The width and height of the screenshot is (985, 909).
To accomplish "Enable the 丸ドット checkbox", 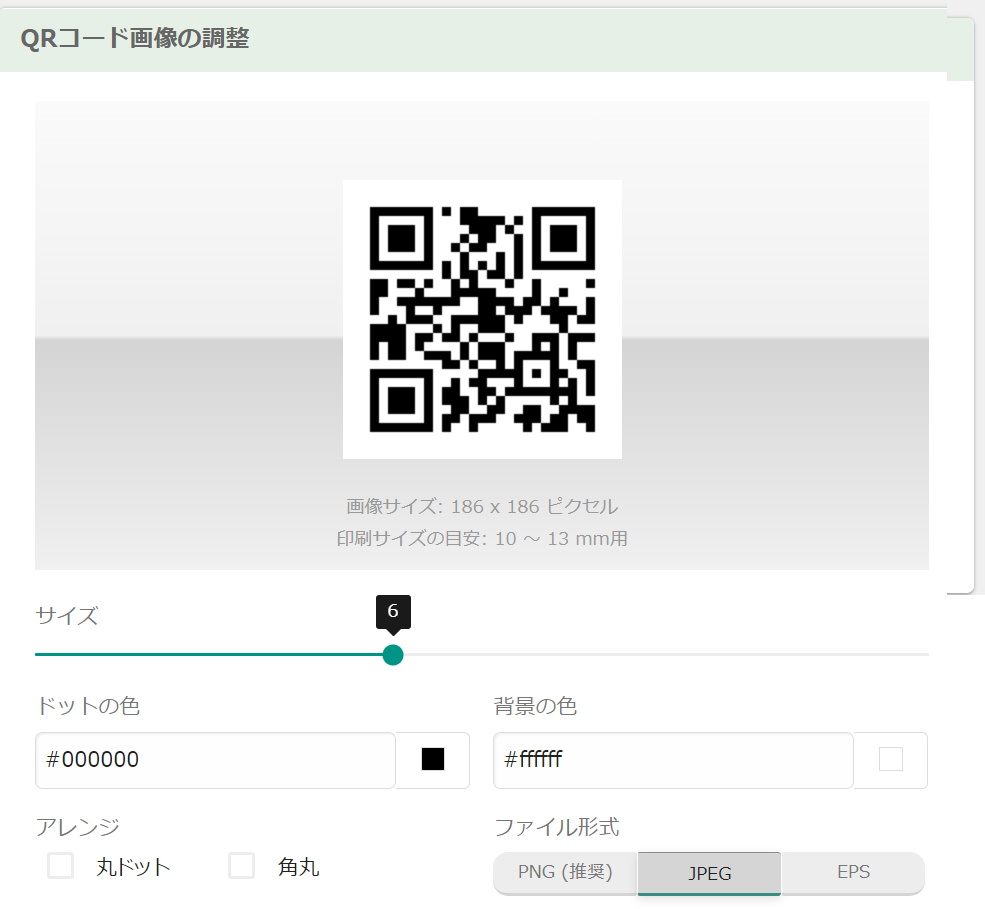I will point(61,866).
